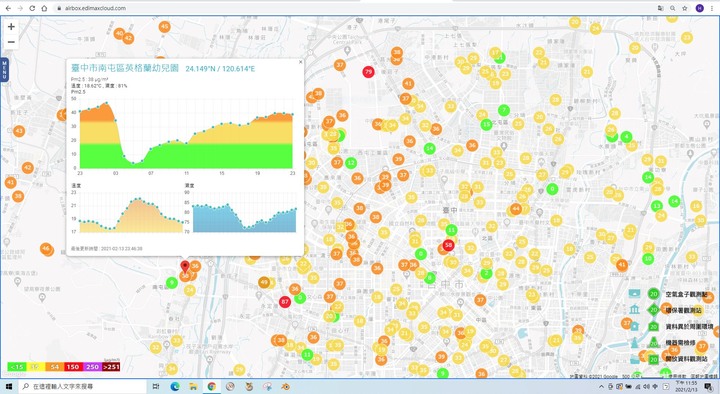Open the vertical MENU tab on left edge
Screen dimensions: 720x394
(5, 70)
